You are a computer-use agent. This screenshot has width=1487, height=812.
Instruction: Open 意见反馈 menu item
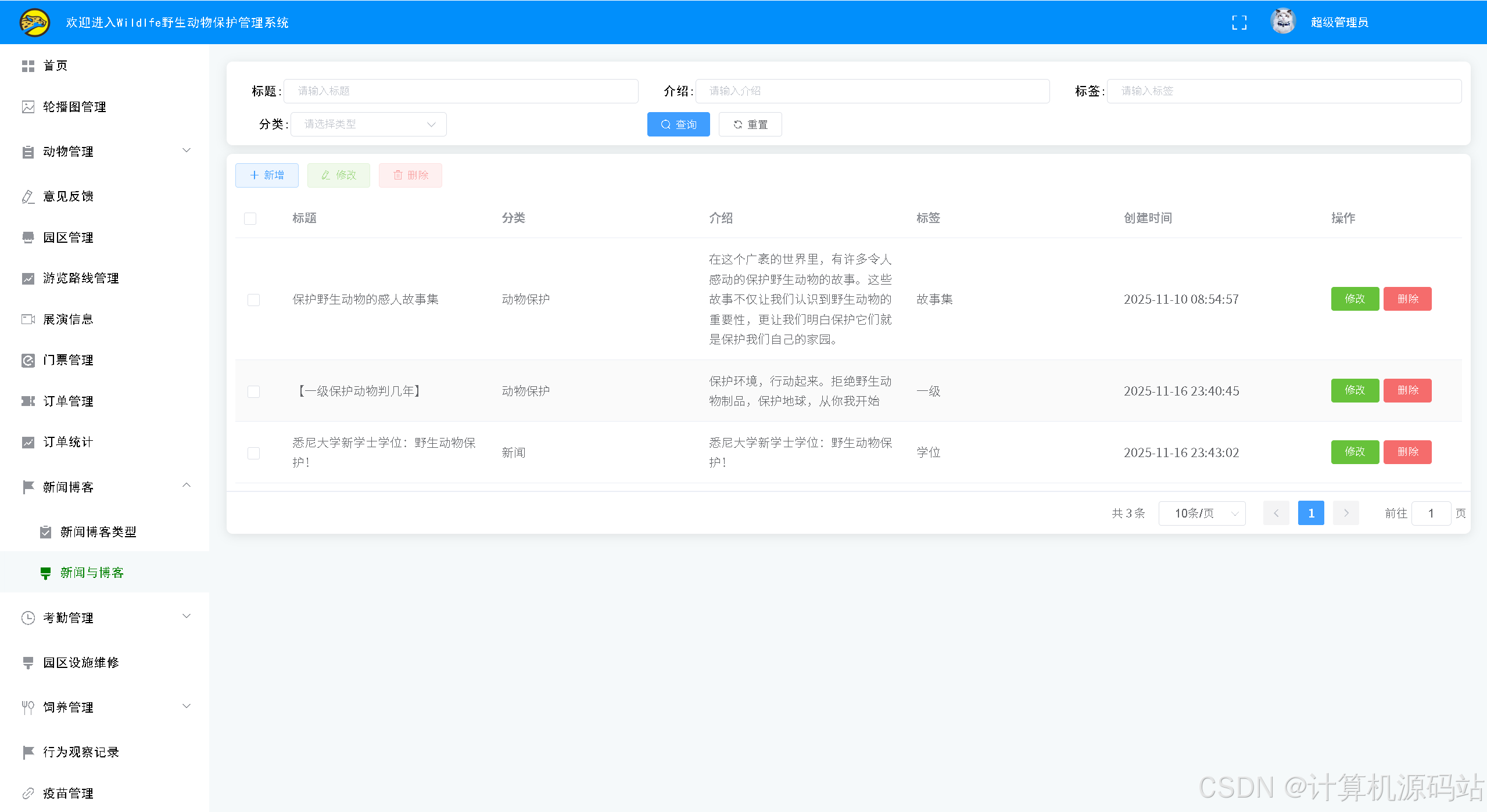[x=105, y=196]
